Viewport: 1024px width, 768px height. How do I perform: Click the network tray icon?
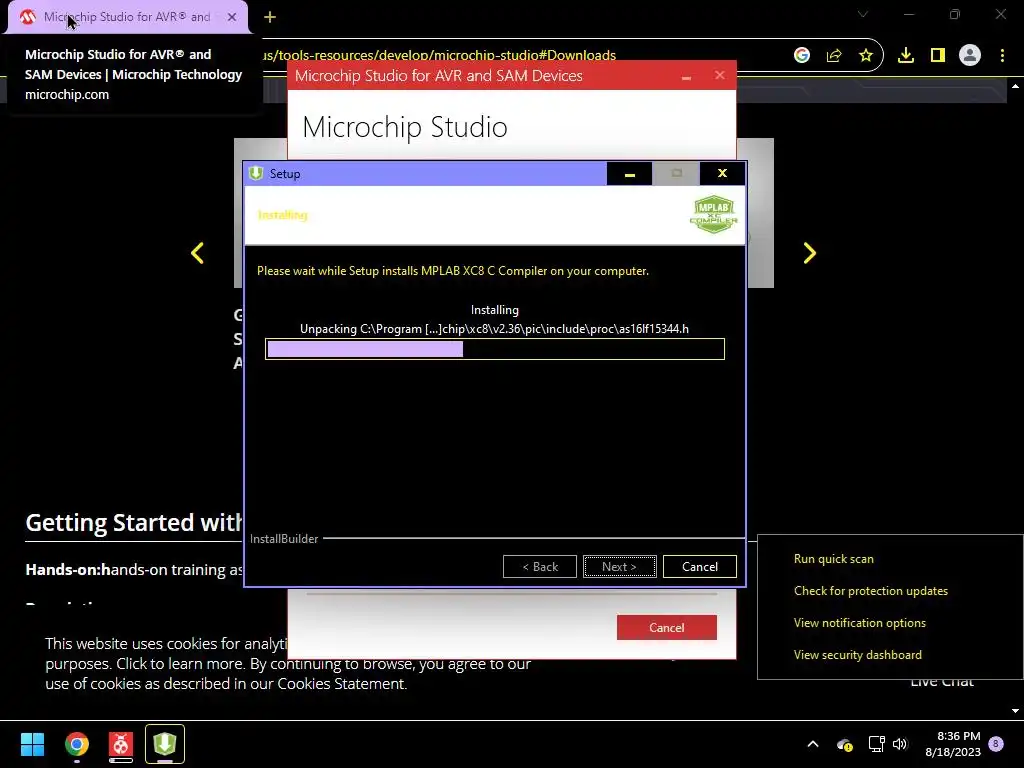(876, 744)
